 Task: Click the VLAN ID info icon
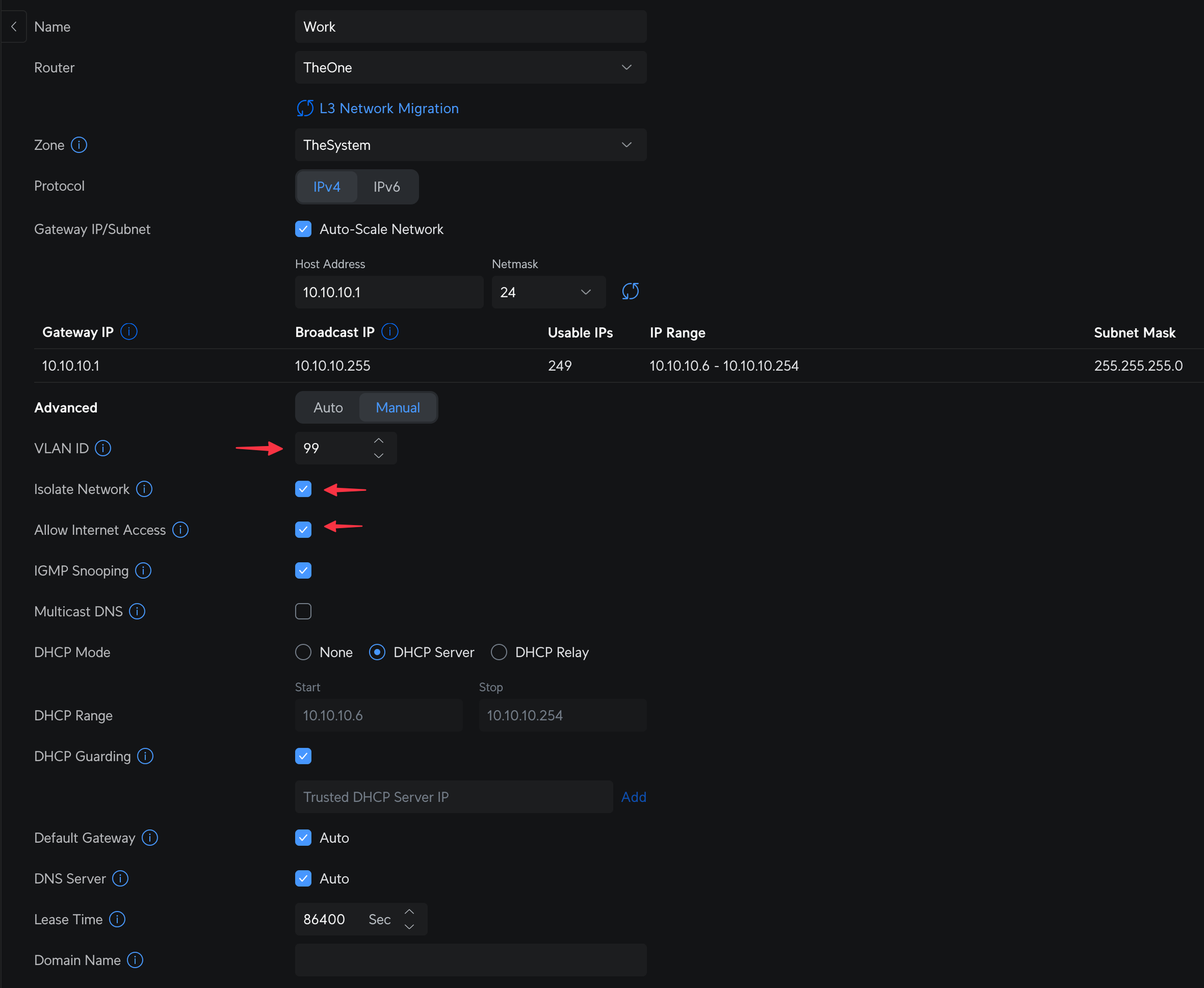click(x=103, y=449)
